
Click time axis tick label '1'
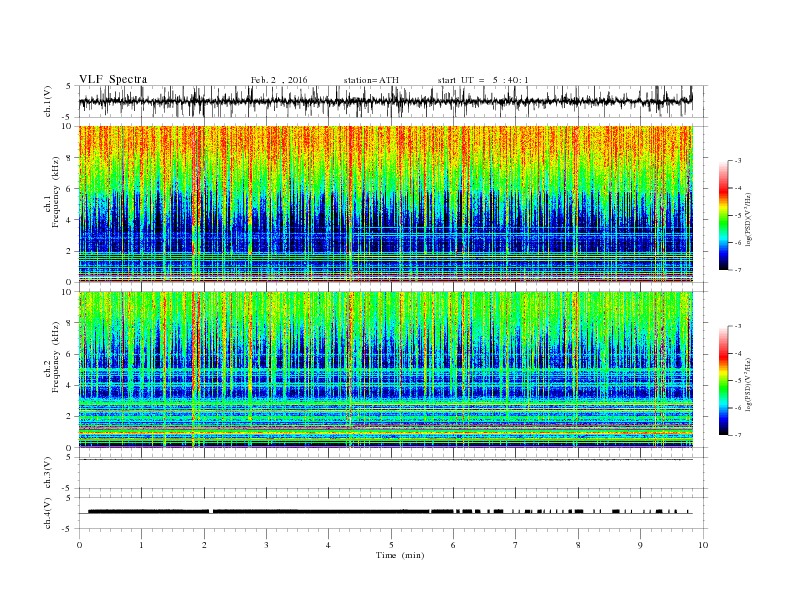(141, 545)
